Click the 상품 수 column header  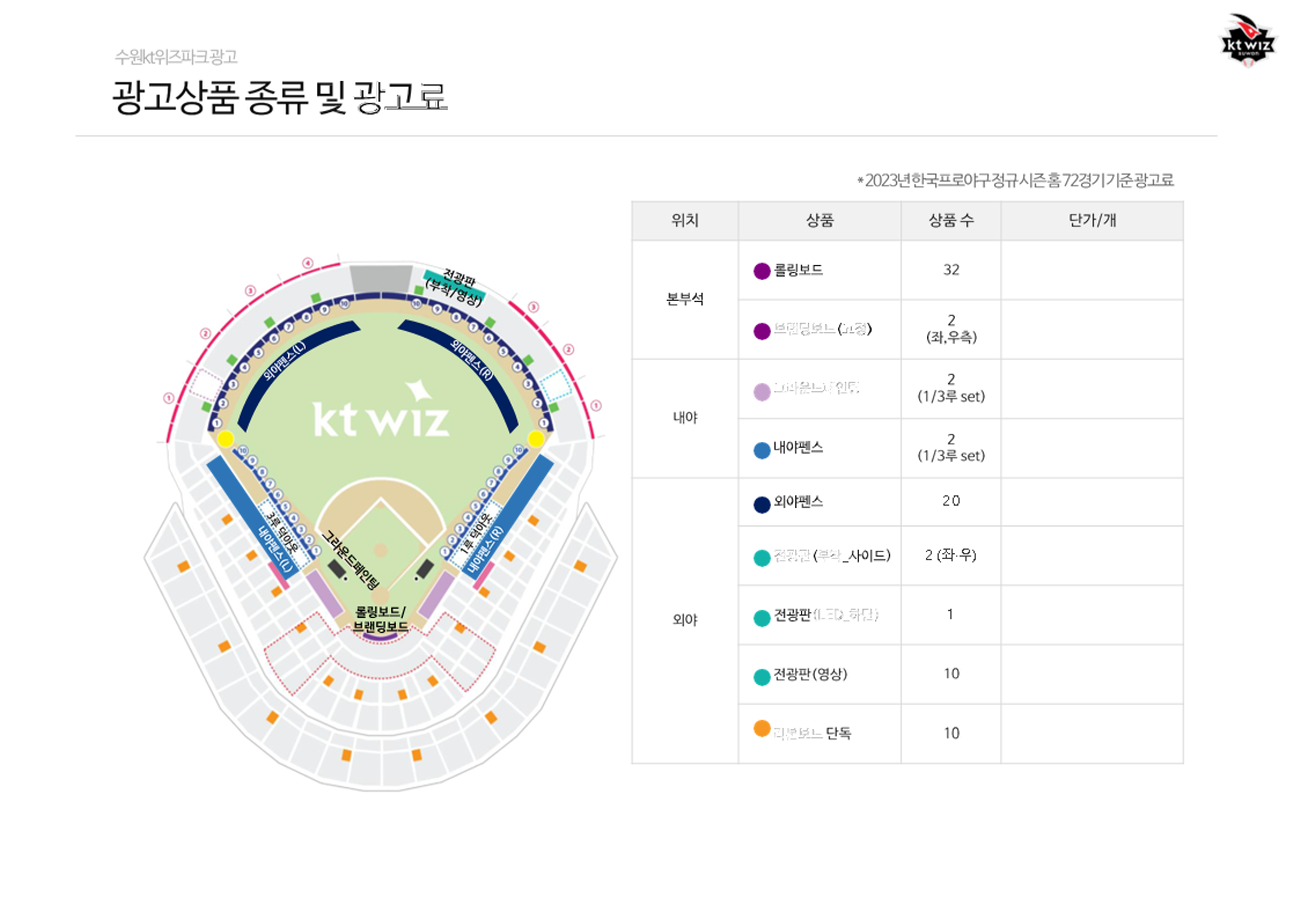pyautogui.click(x=951, y=221)
